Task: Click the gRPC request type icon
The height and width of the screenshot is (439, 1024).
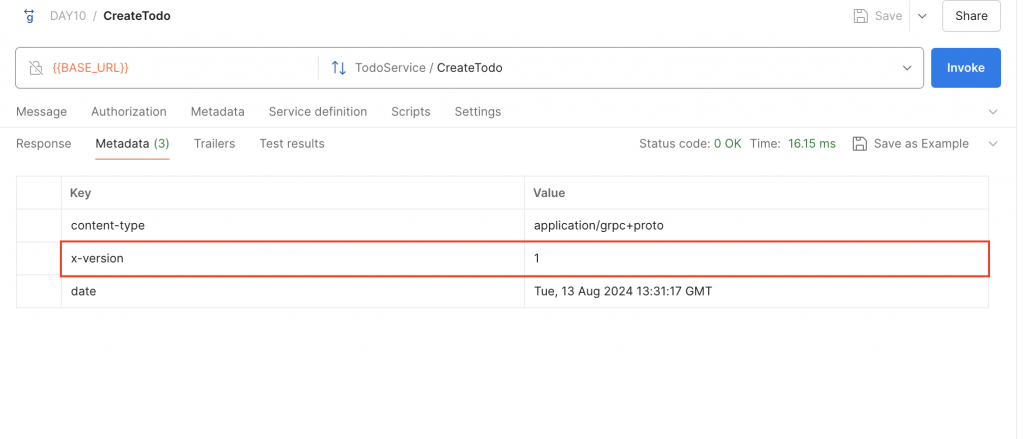Action: point(29,16)
